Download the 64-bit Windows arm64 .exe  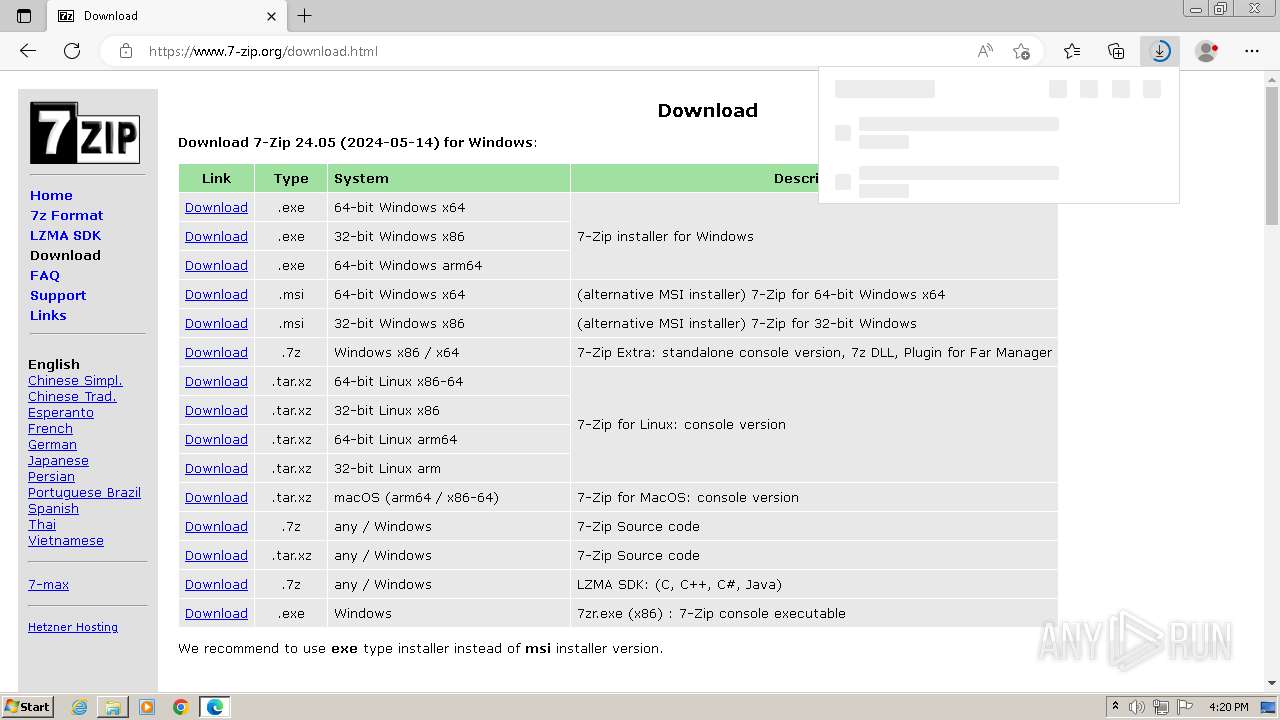click(216, 265)
